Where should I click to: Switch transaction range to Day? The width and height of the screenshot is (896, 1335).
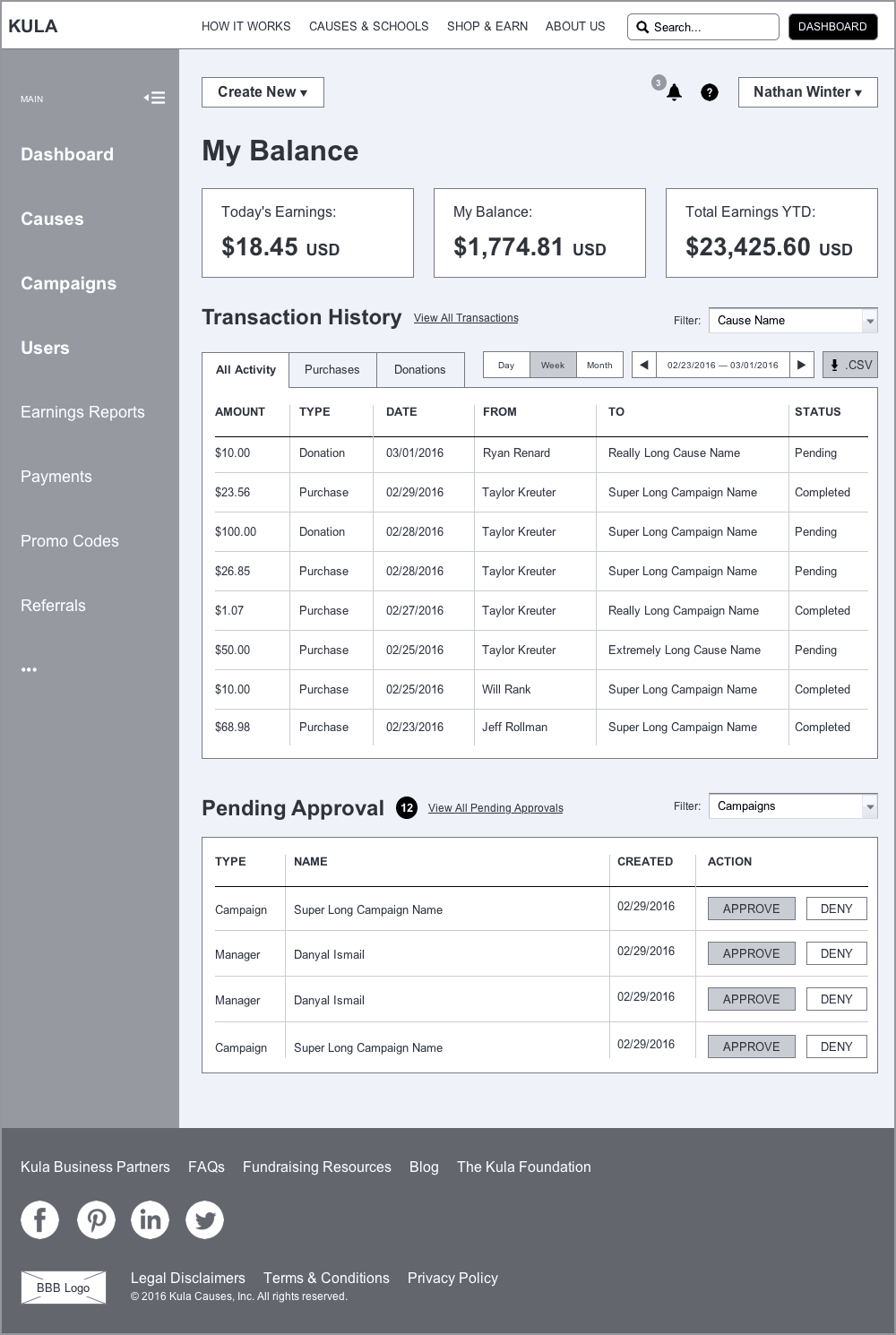[506, 365]
